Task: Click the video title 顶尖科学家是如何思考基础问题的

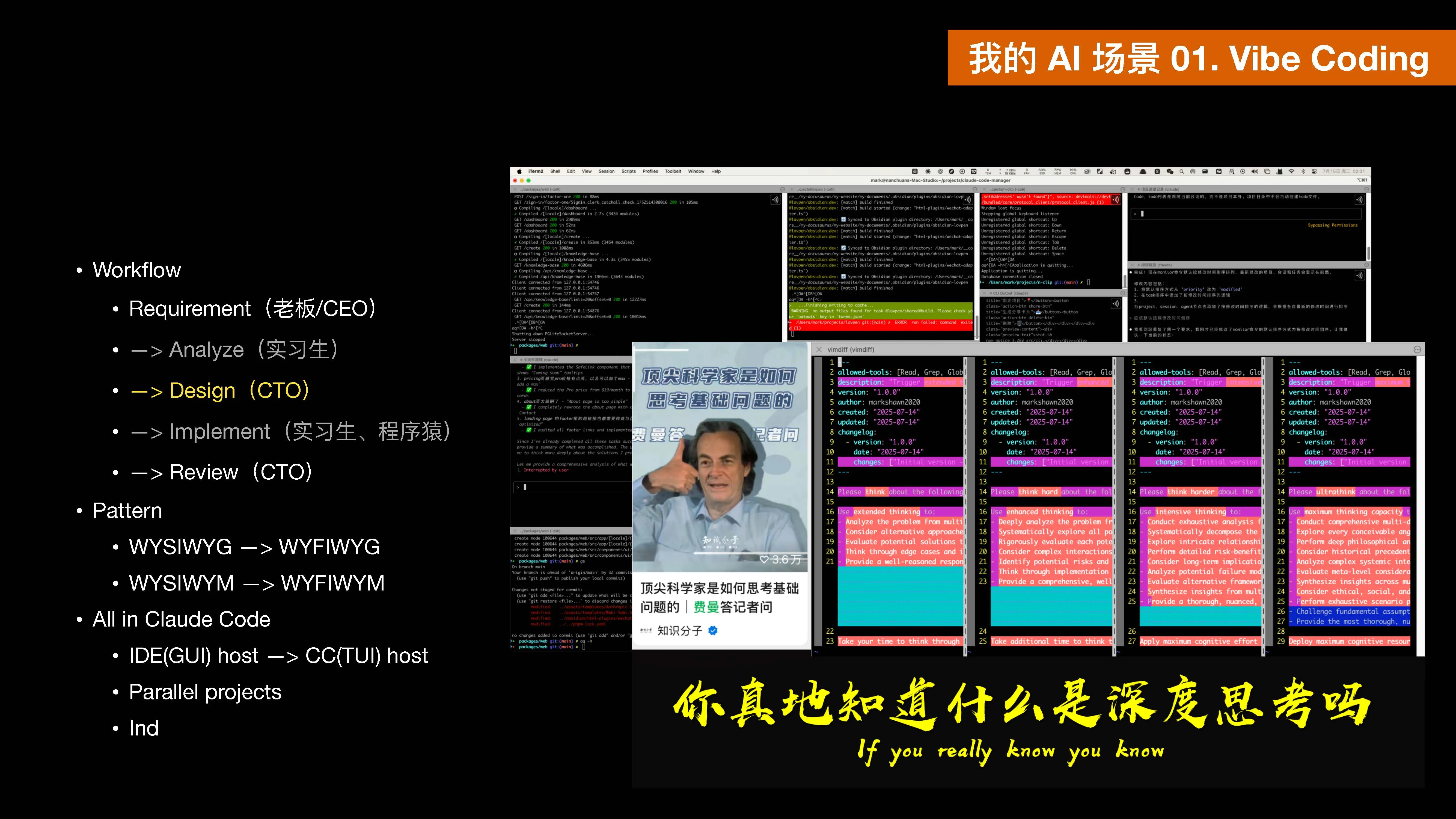Action: (x=720, y=597)
